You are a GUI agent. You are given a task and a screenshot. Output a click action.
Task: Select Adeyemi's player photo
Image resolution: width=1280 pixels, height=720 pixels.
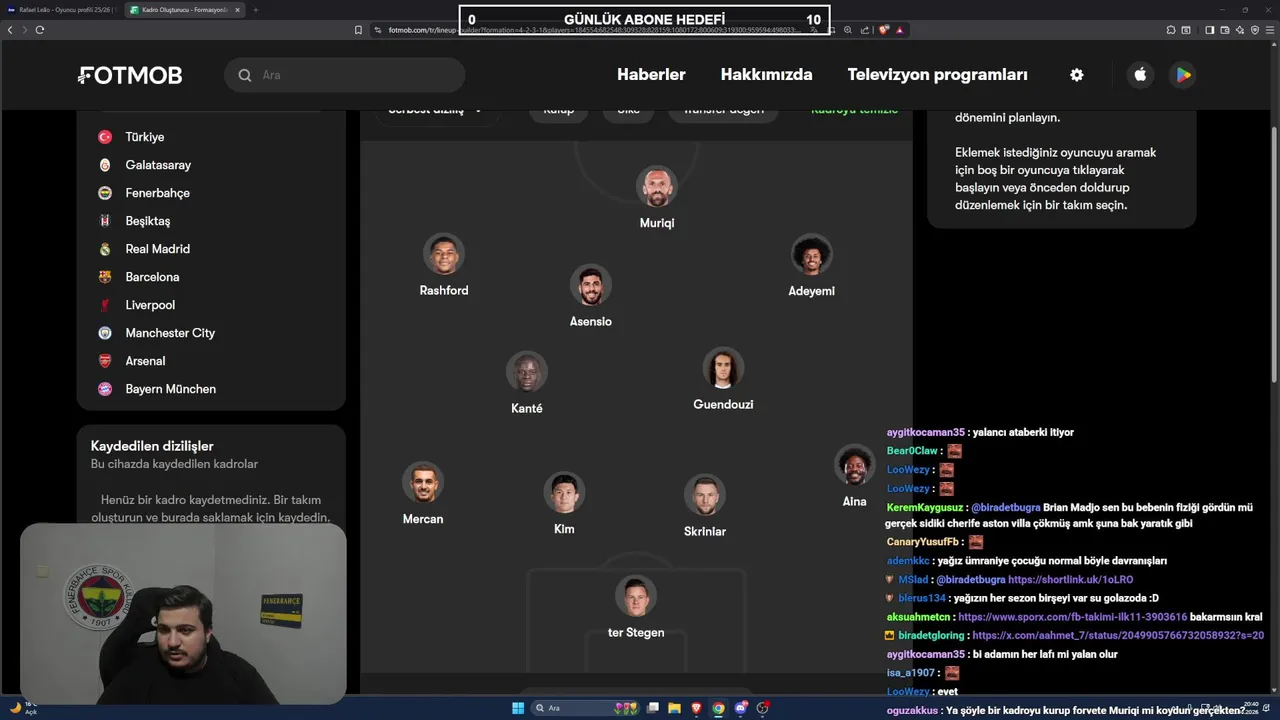point(812,255)
